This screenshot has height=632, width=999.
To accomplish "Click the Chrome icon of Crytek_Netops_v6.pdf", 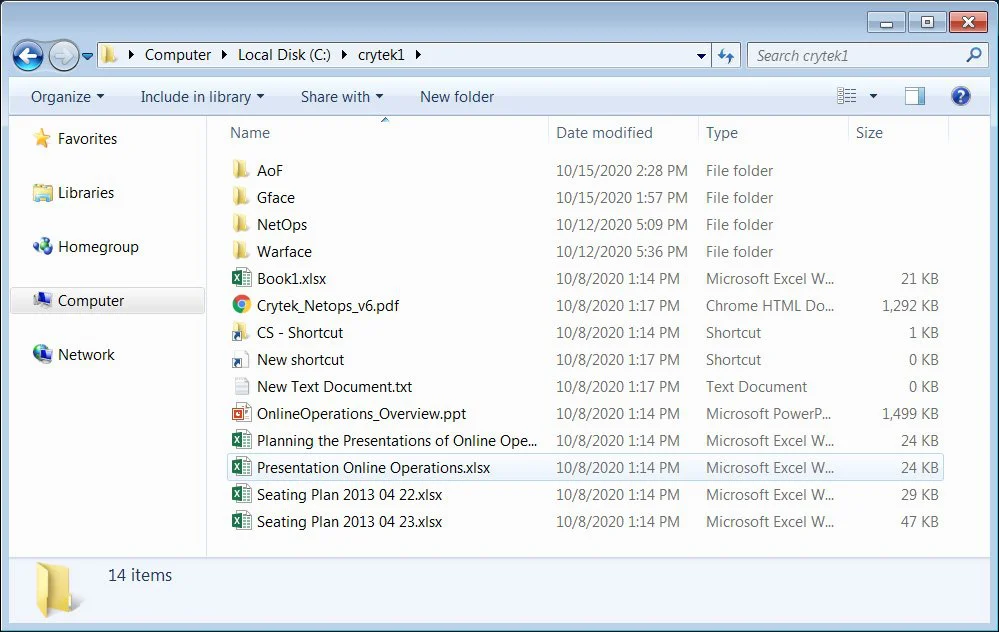I will [x=241, y=305].
